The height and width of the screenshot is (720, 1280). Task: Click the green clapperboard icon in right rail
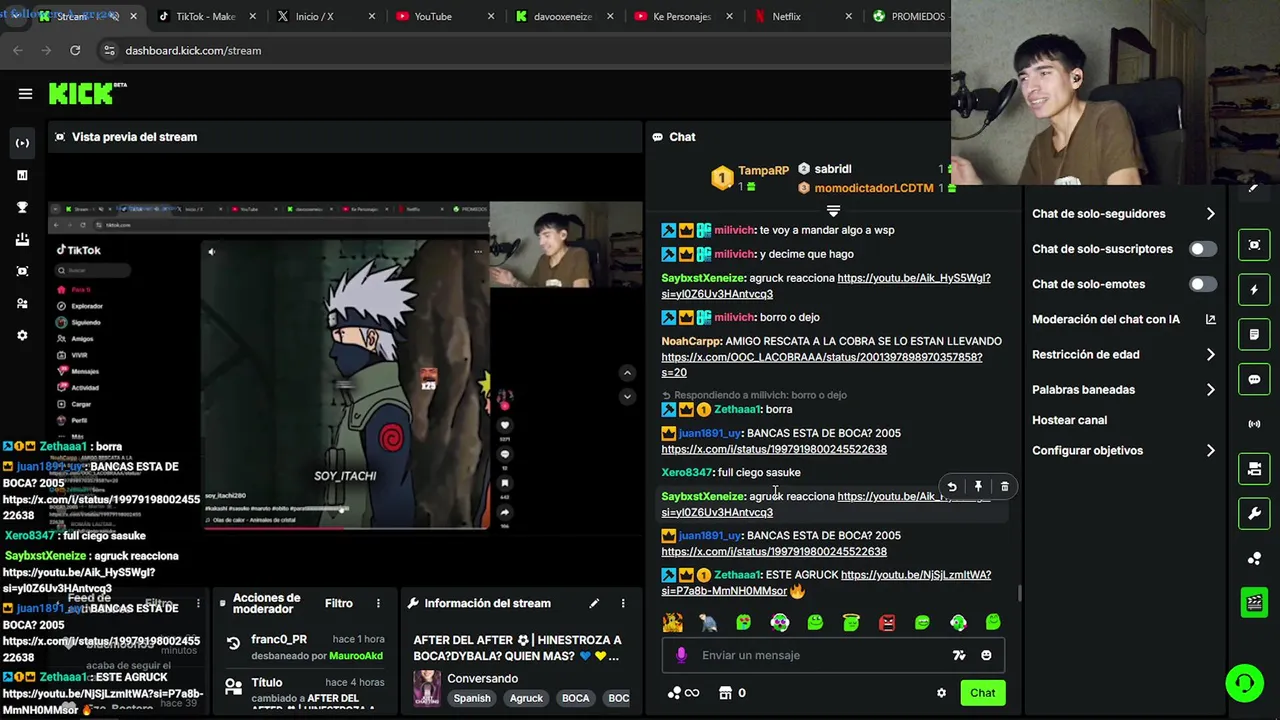(1254, 602)
